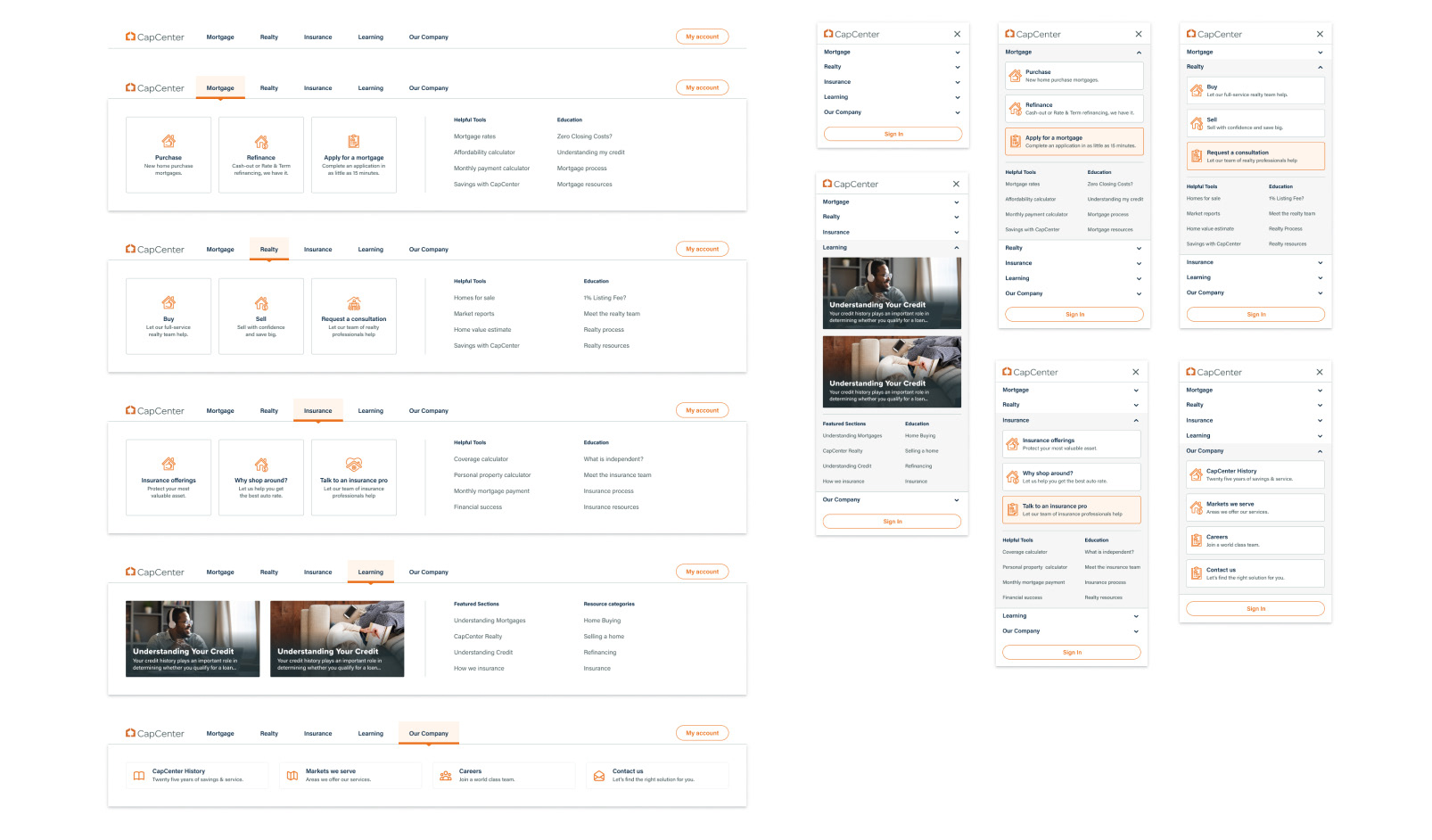Collapse the expanded Learning section in mobile menu
This screenshot has width=1432, height=840.
point(892,247)
